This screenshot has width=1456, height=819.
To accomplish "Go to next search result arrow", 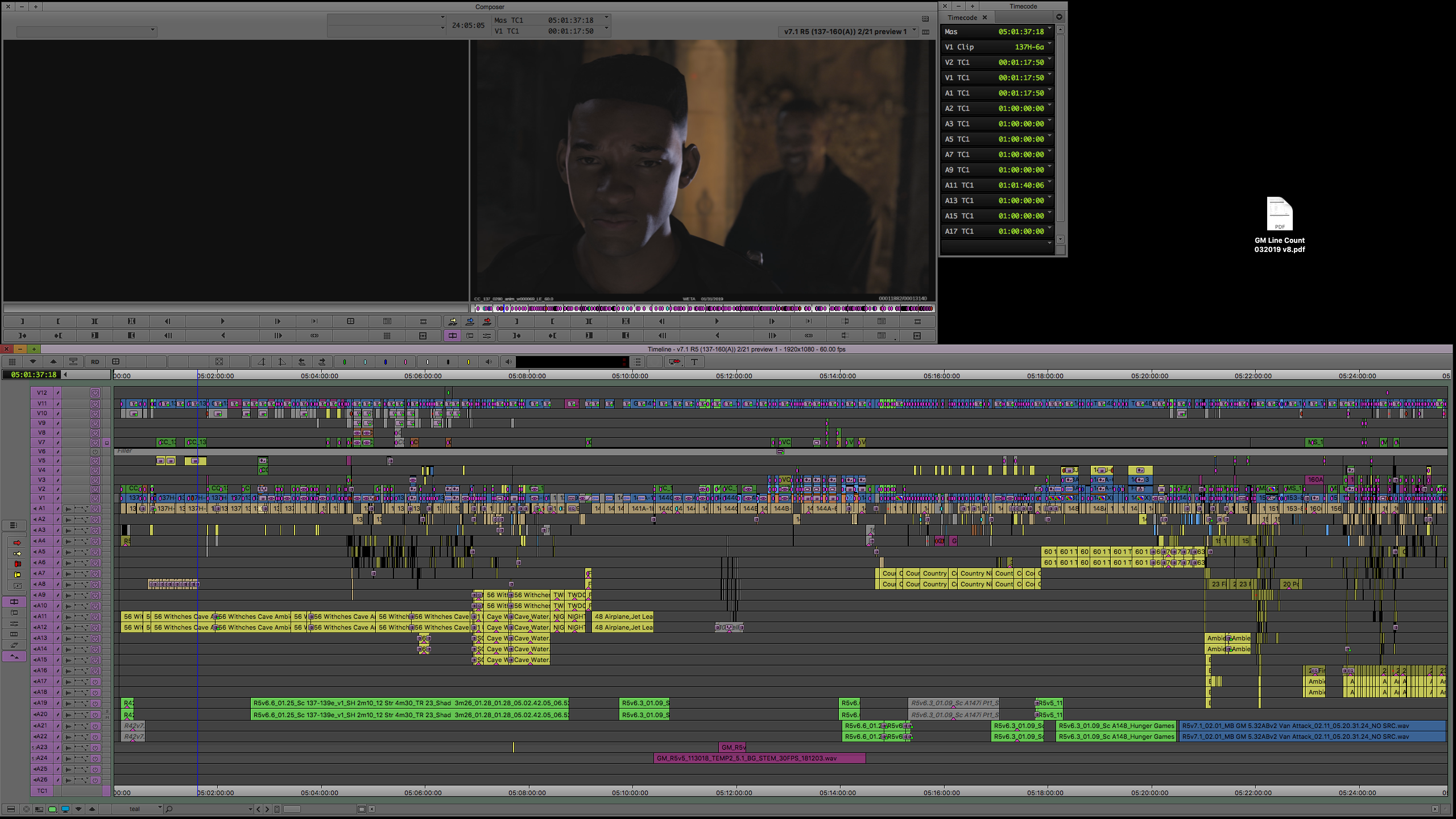I will coord(267,809).
